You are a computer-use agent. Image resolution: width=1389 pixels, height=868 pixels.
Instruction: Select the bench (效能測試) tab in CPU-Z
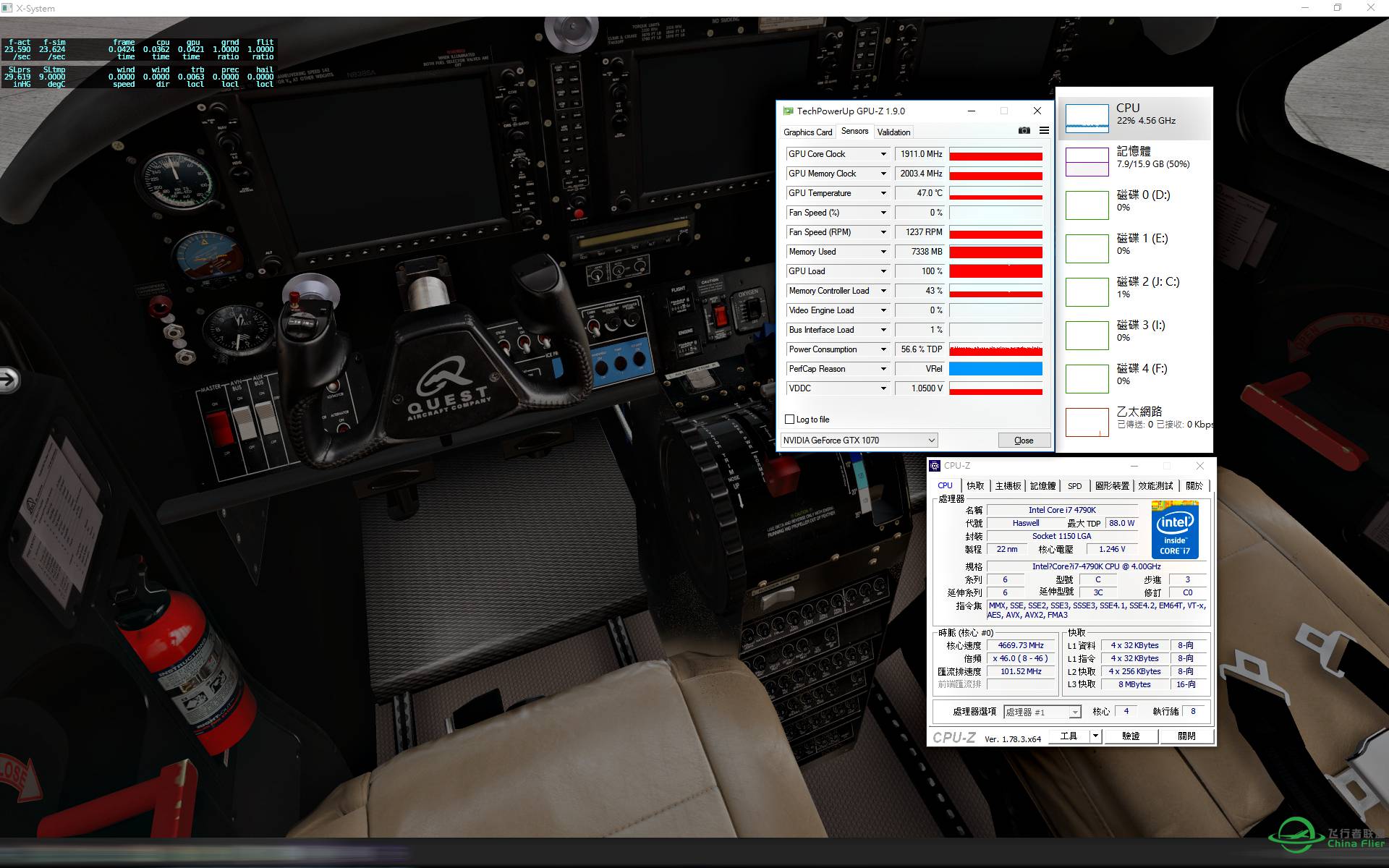pos(1155,486)
